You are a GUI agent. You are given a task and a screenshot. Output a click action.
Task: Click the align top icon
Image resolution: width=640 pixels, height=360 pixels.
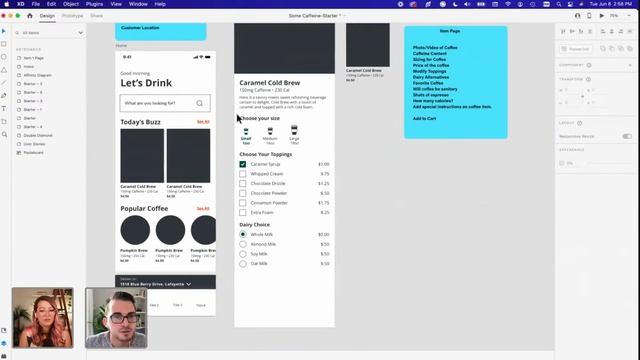coord(563,31)
